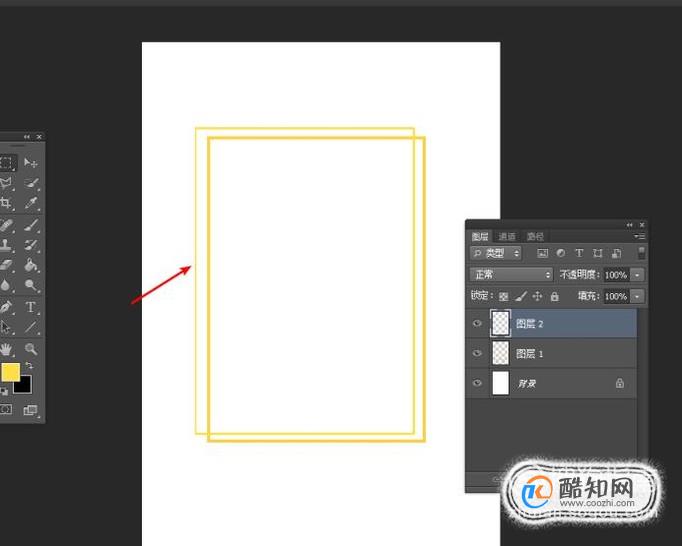Select the 图层 1 layer name
This screenshot has height=546, width=682.
[x=529, y=354]
